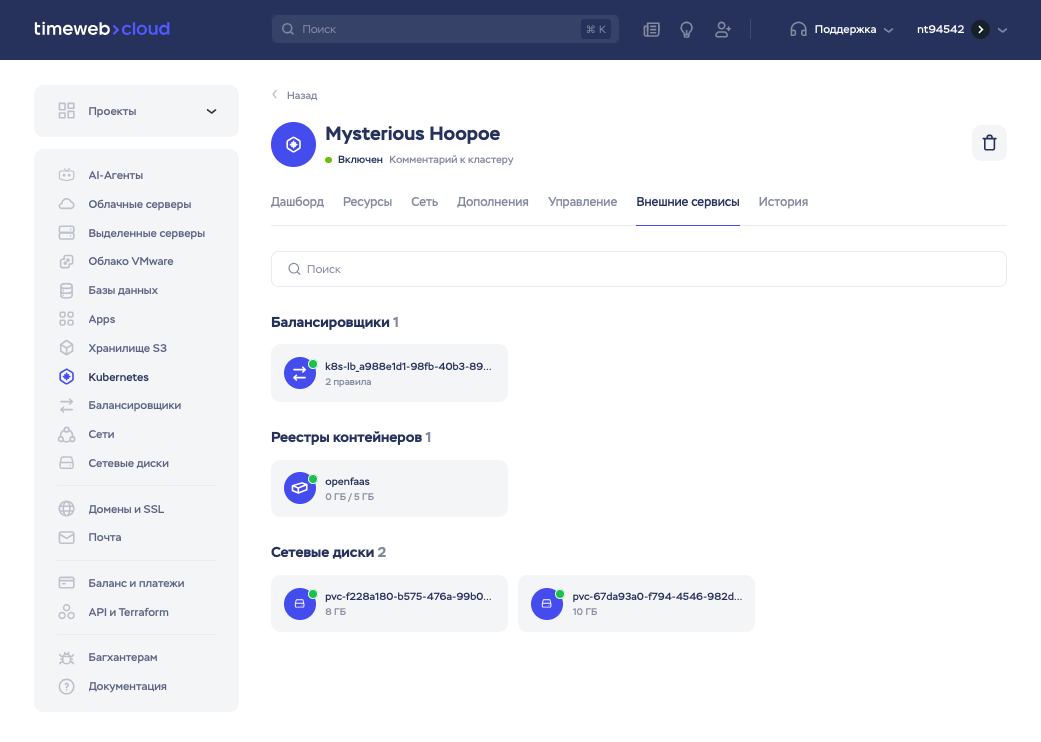Select the Сеть tab

[x=424, y=202]
